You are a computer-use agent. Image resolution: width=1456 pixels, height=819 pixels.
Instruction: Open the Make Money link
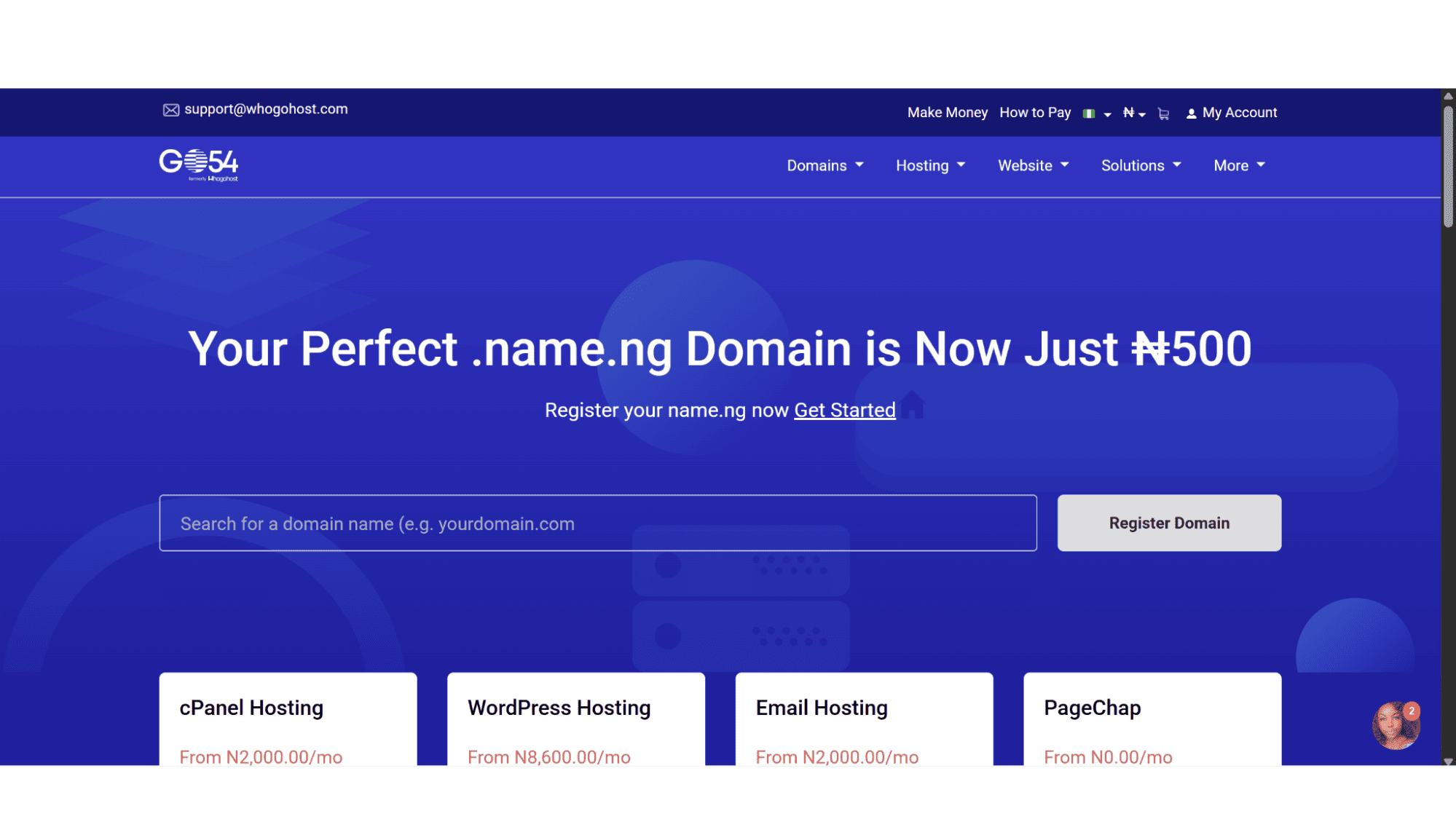click(x=947, y=113)
